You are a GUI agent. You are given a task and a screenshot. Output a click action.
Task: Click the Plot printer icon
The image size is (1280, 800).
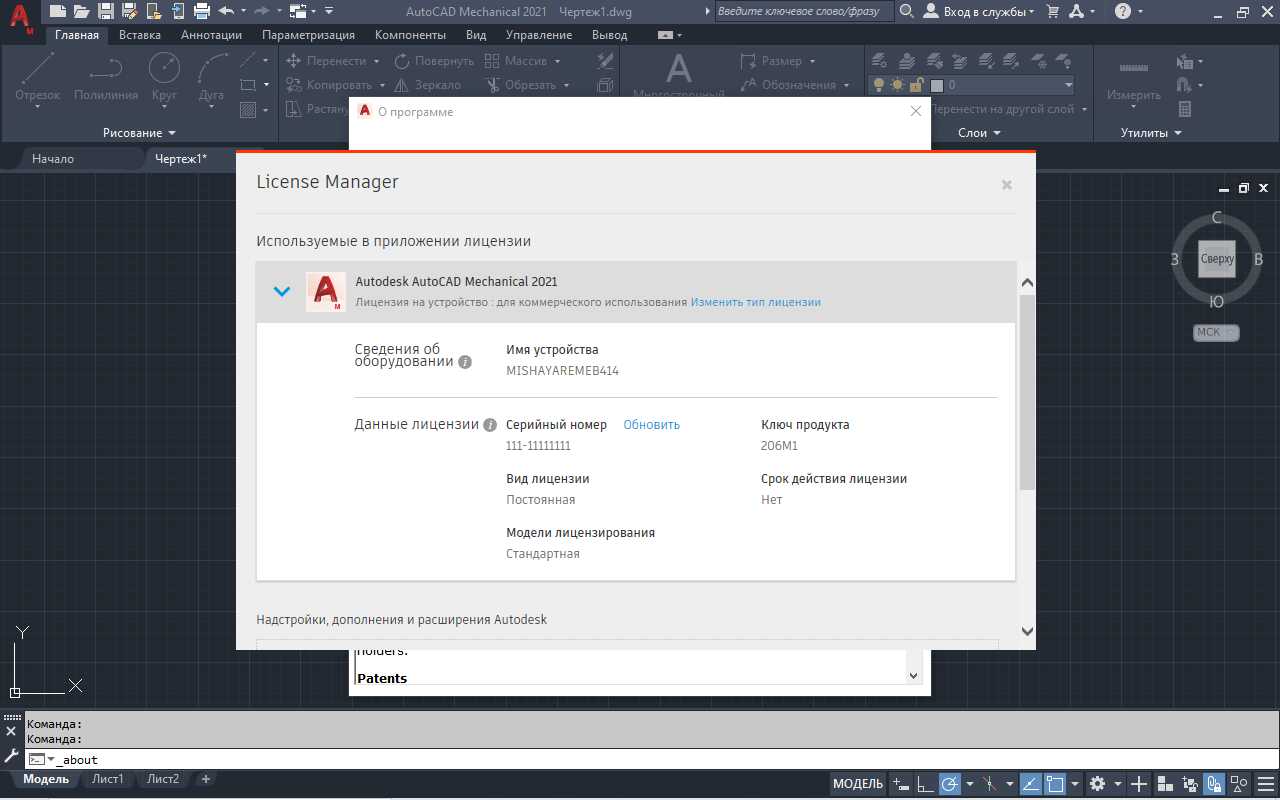202,11
